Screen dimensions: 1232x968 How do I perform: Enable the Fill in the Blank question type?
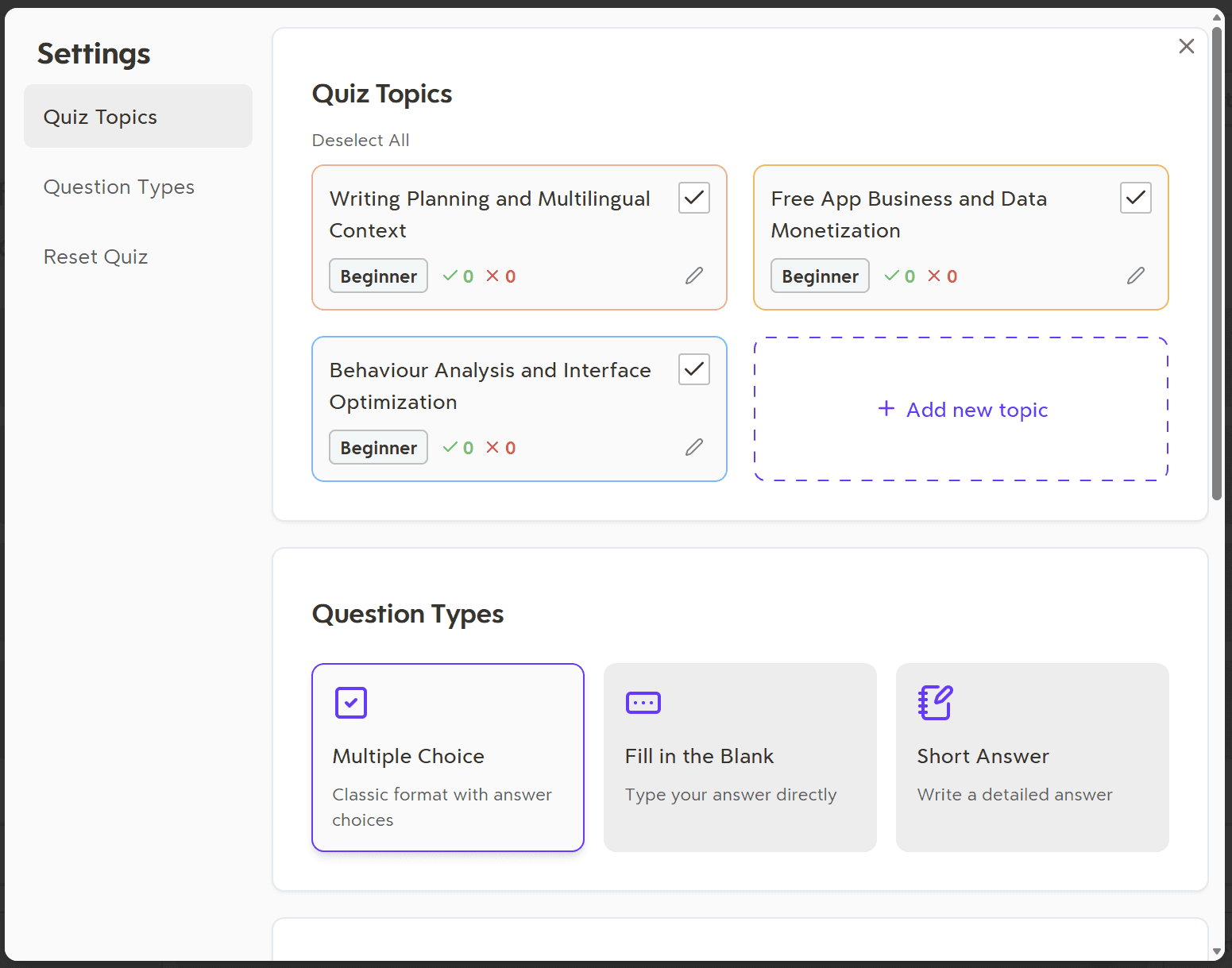coord(740,757)
